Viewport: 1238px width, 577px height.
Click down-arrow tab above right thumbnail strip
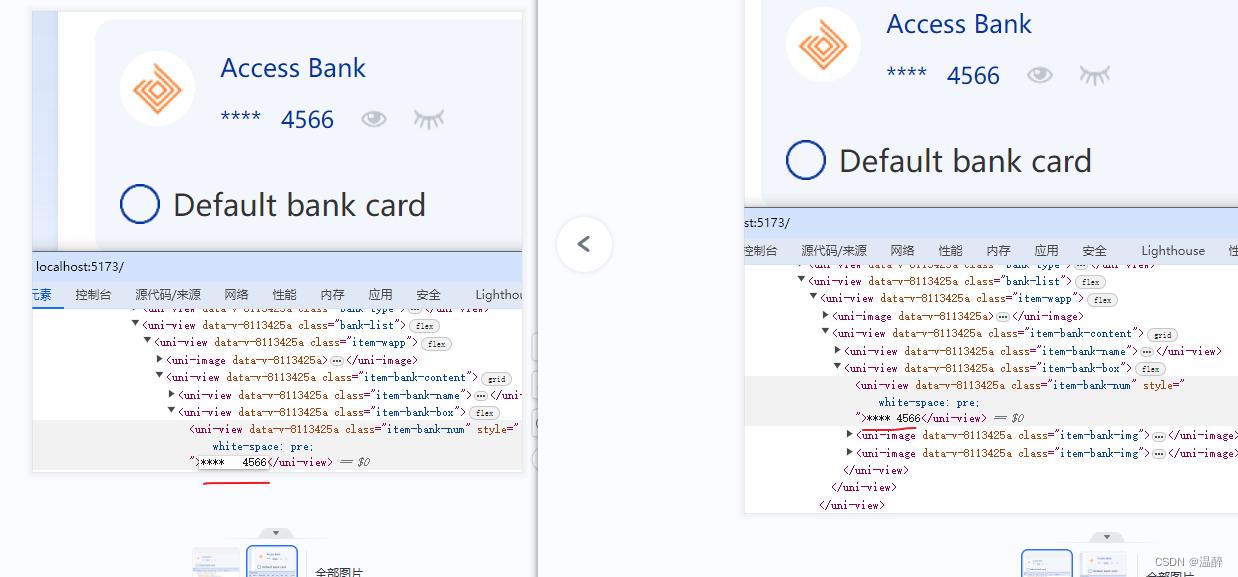[x=1106, y=537]
